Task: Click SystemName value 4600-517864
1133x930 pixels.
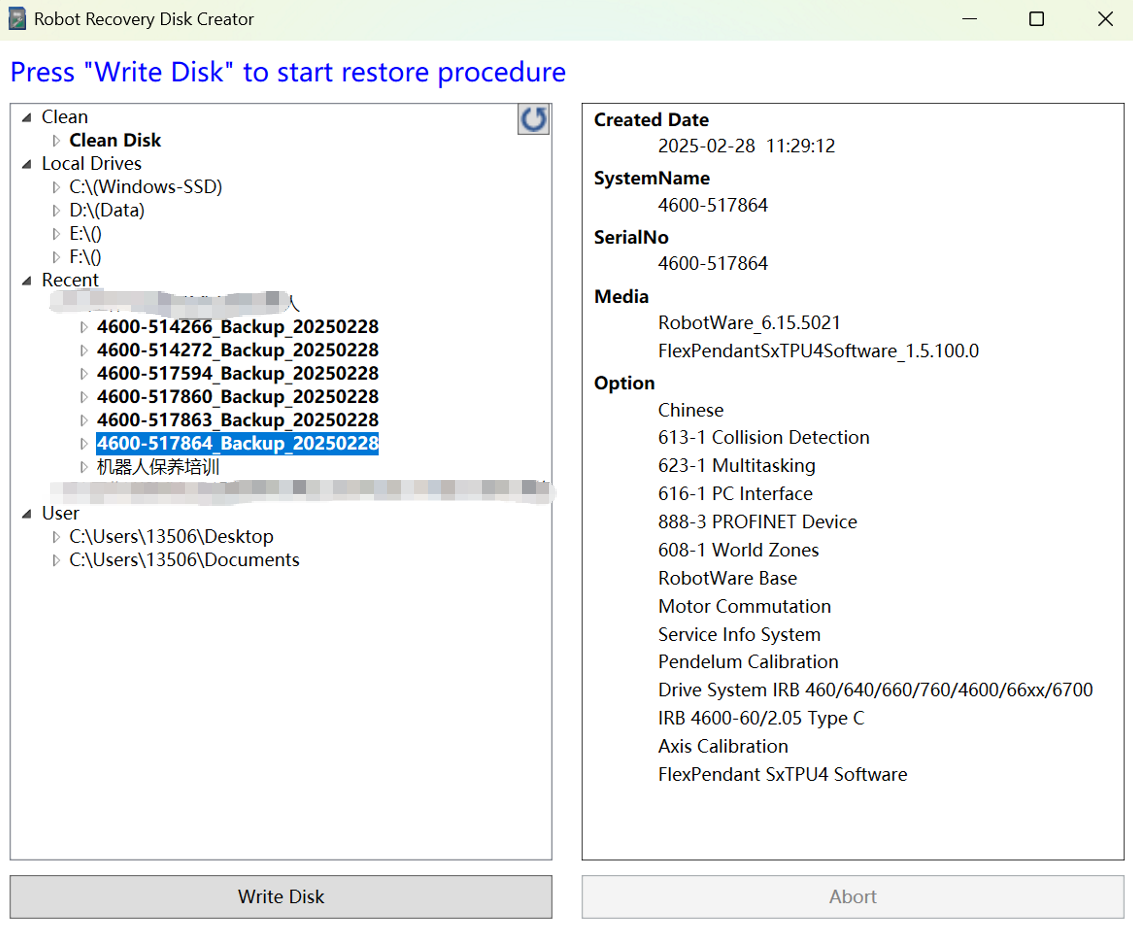Action: coord(712,205)
